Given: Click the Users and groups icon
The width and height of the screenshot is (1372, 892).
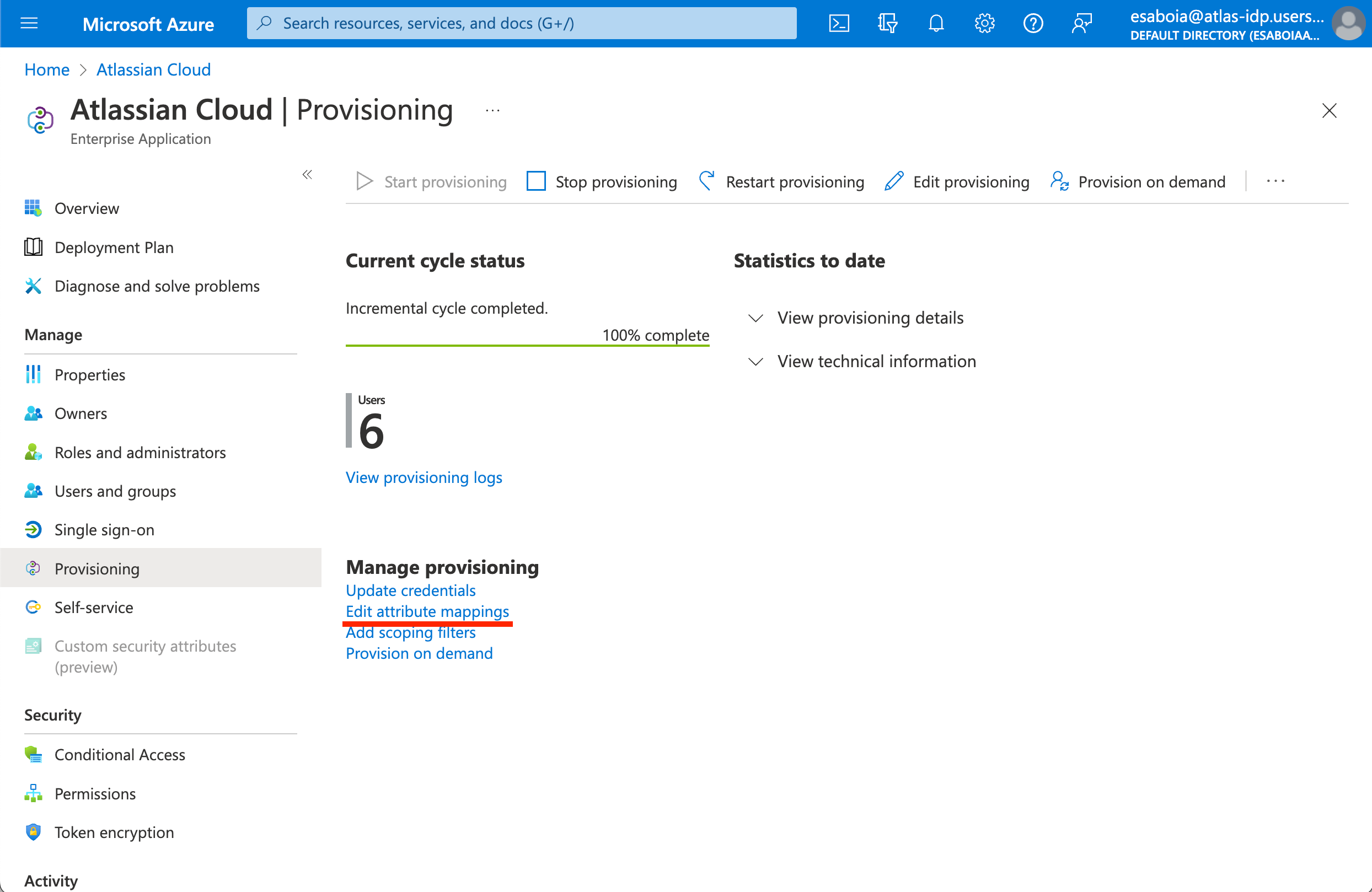Looking at the screenshot, I should click(34, 491).
